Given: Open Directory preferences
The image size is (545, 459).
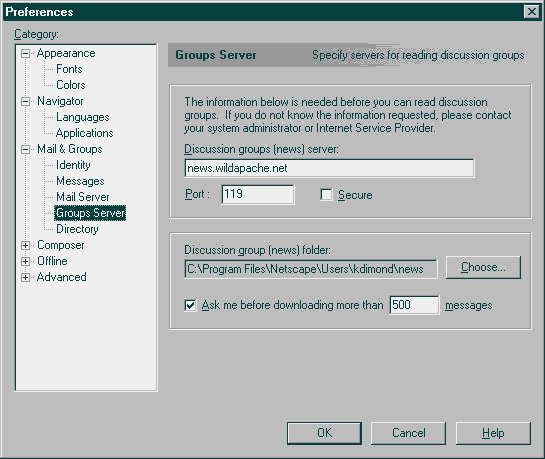Looking at the screenshot, I should tap(77, 229).
